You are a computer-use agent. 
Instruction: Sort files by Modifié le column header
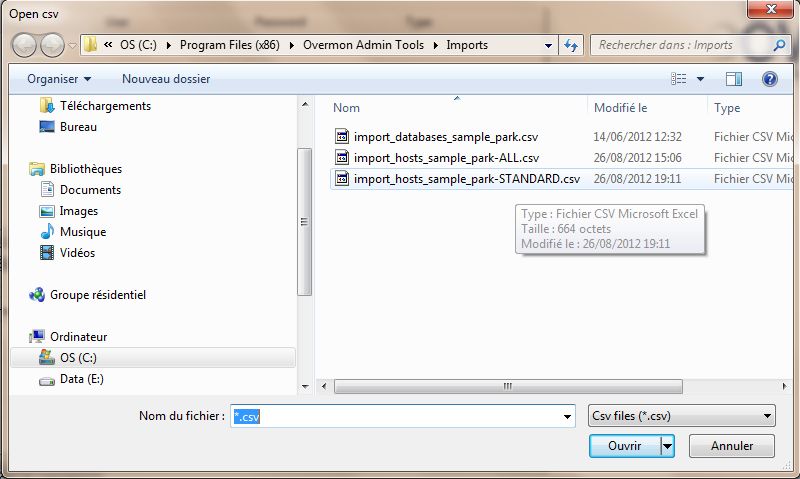[620, 108]
